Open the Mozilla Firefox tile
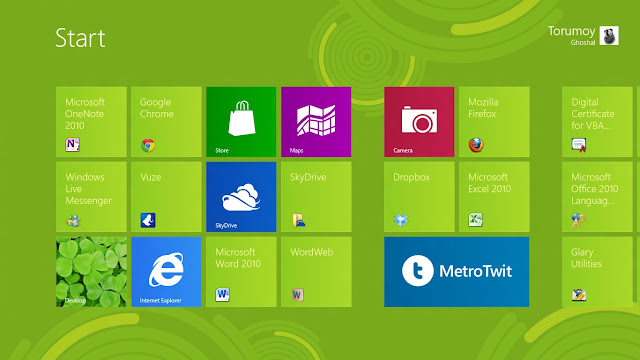The width and height of the screenshot is (640, 360). click(494, 122)
